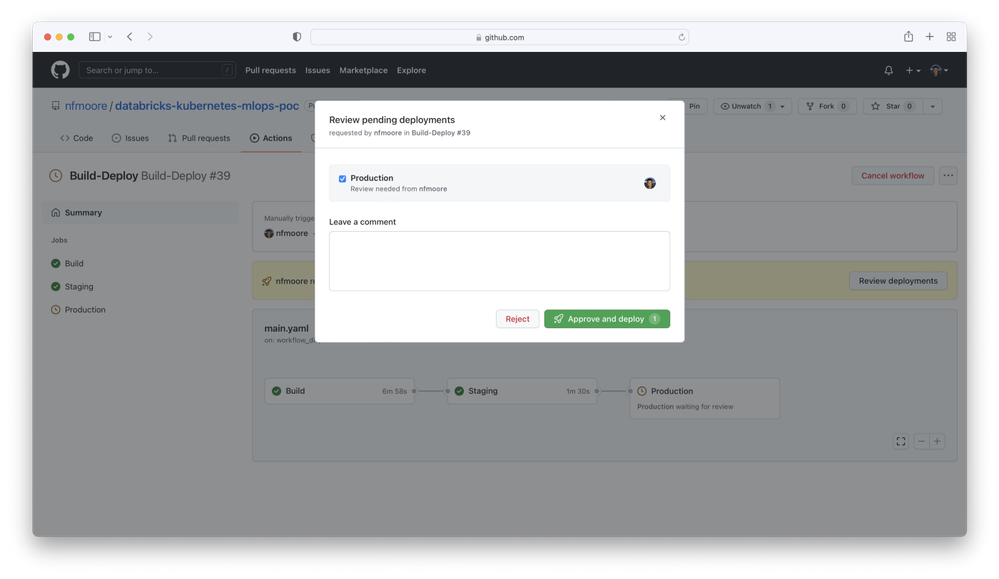Viewport: 999px width, 579px height.
Task: Click the GitHub logo in header
Action: pyautogui.click(x=60, y=70)
